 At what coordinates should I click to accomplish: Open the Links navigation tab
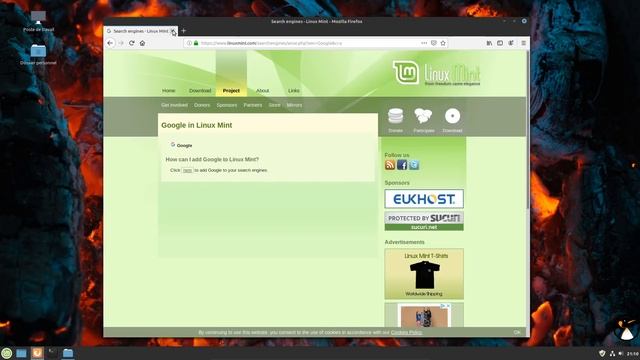tap(294, 91)
